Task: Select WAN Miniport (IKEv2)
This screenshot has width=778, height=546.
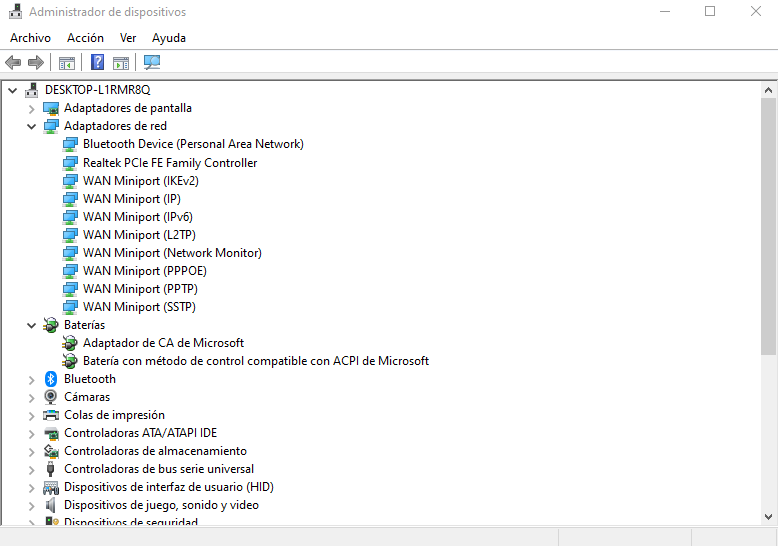Action: pos(141,181)
